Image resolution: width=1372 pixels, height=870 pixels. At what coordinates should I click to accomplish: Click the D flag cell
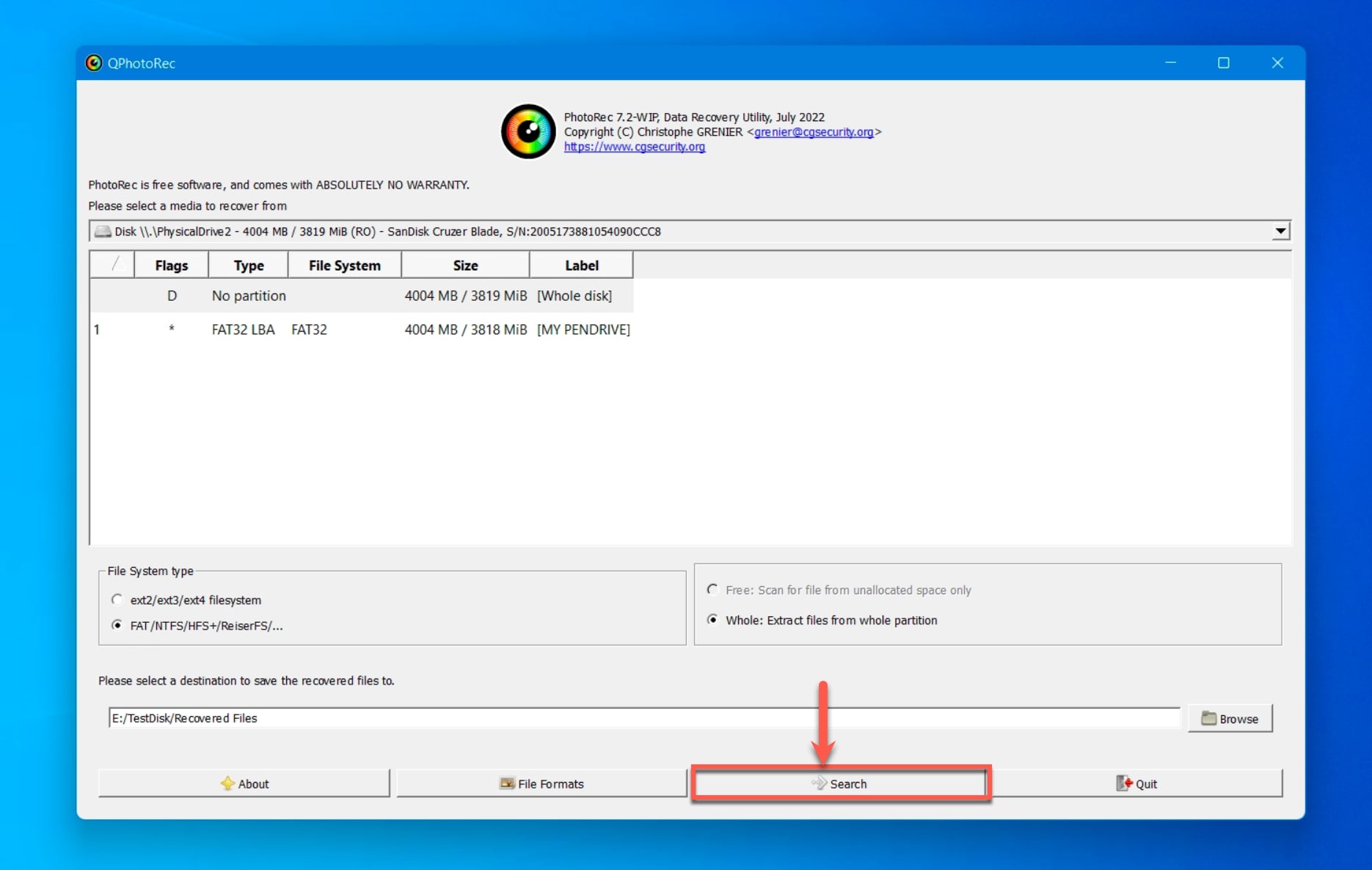click(x=172, y=296)
